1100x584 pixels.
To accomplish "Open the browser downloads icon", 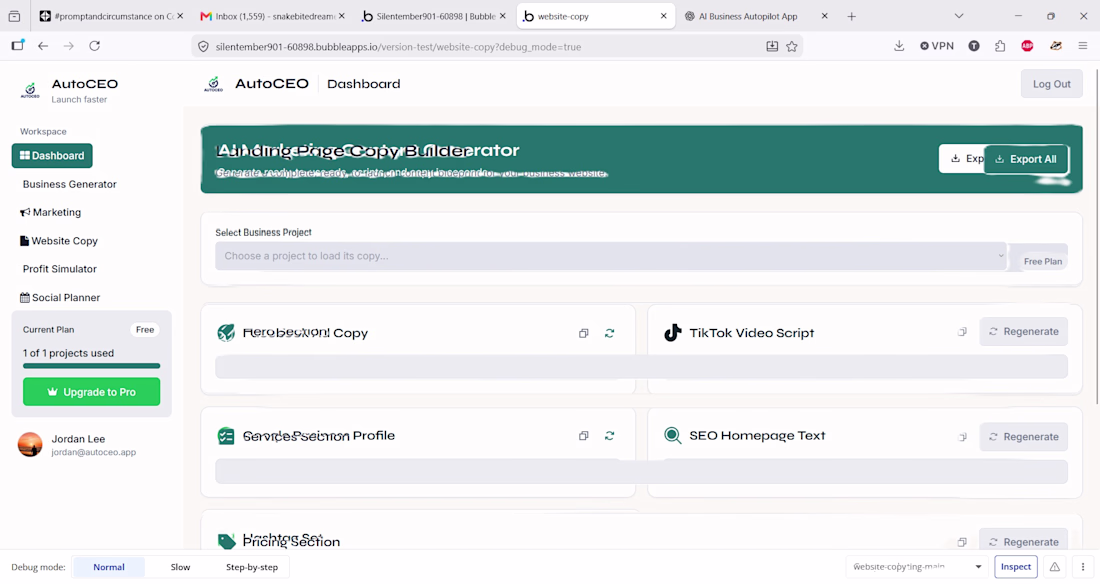I will pos(899,46).
